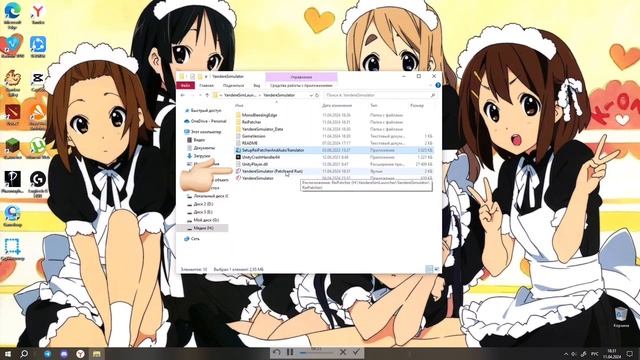
Task: Go up one folder level
Action: click(207, 95)
